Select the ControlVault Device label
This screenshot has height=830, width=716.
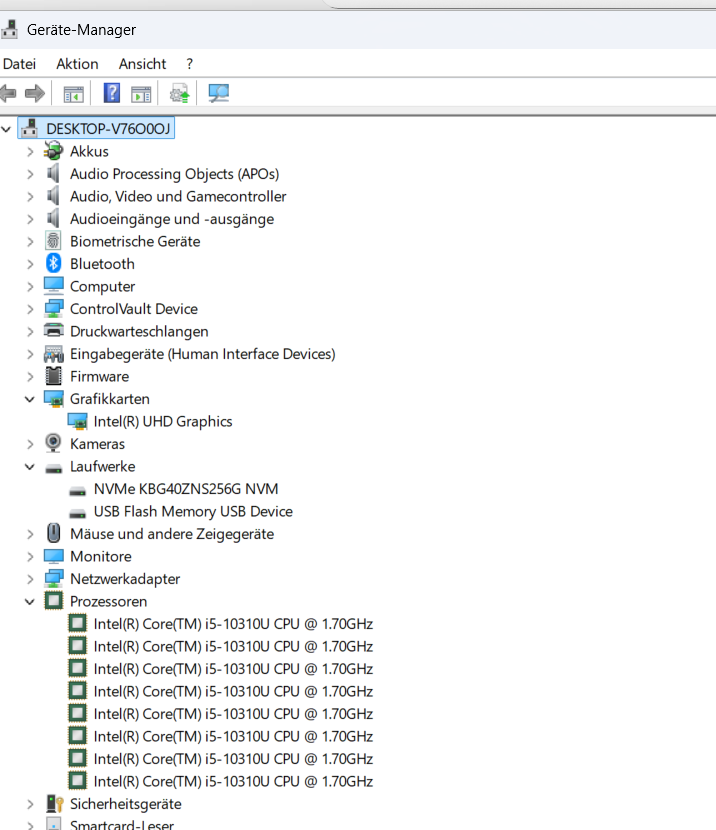(134, 309)
